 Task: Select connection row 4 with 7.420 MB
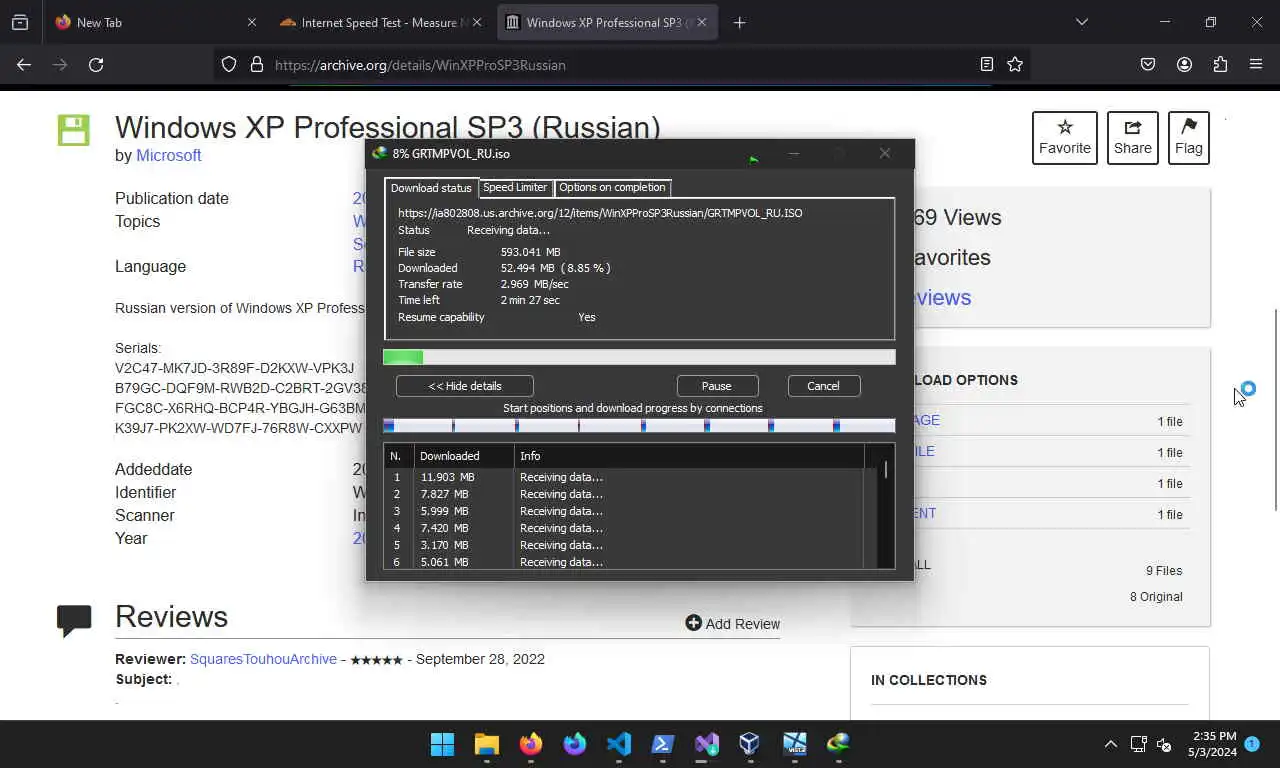click(625, 528)
